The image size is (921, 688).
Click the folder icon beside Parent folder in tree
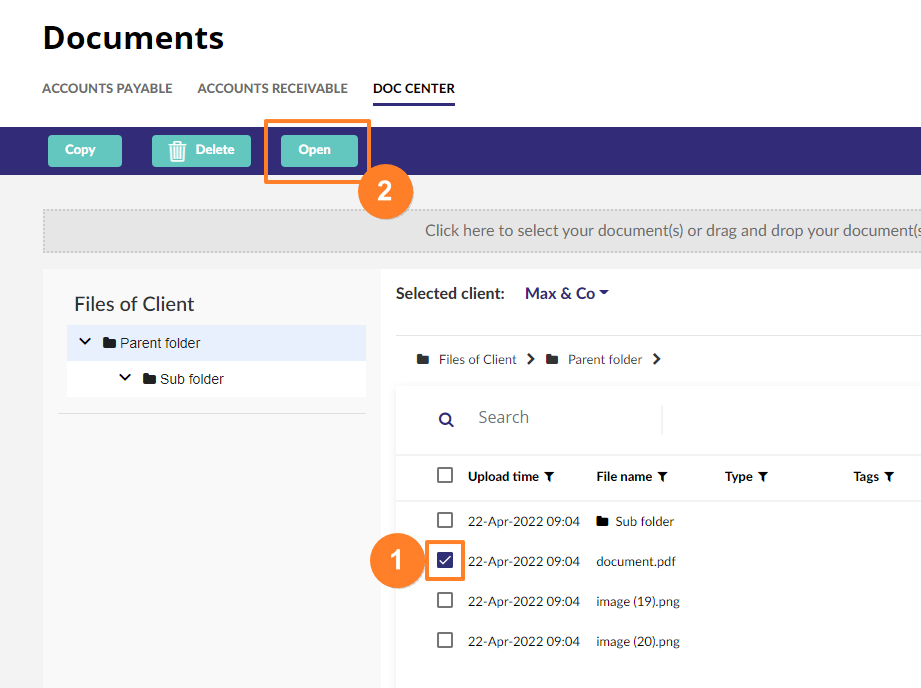(x=109, y=343)
